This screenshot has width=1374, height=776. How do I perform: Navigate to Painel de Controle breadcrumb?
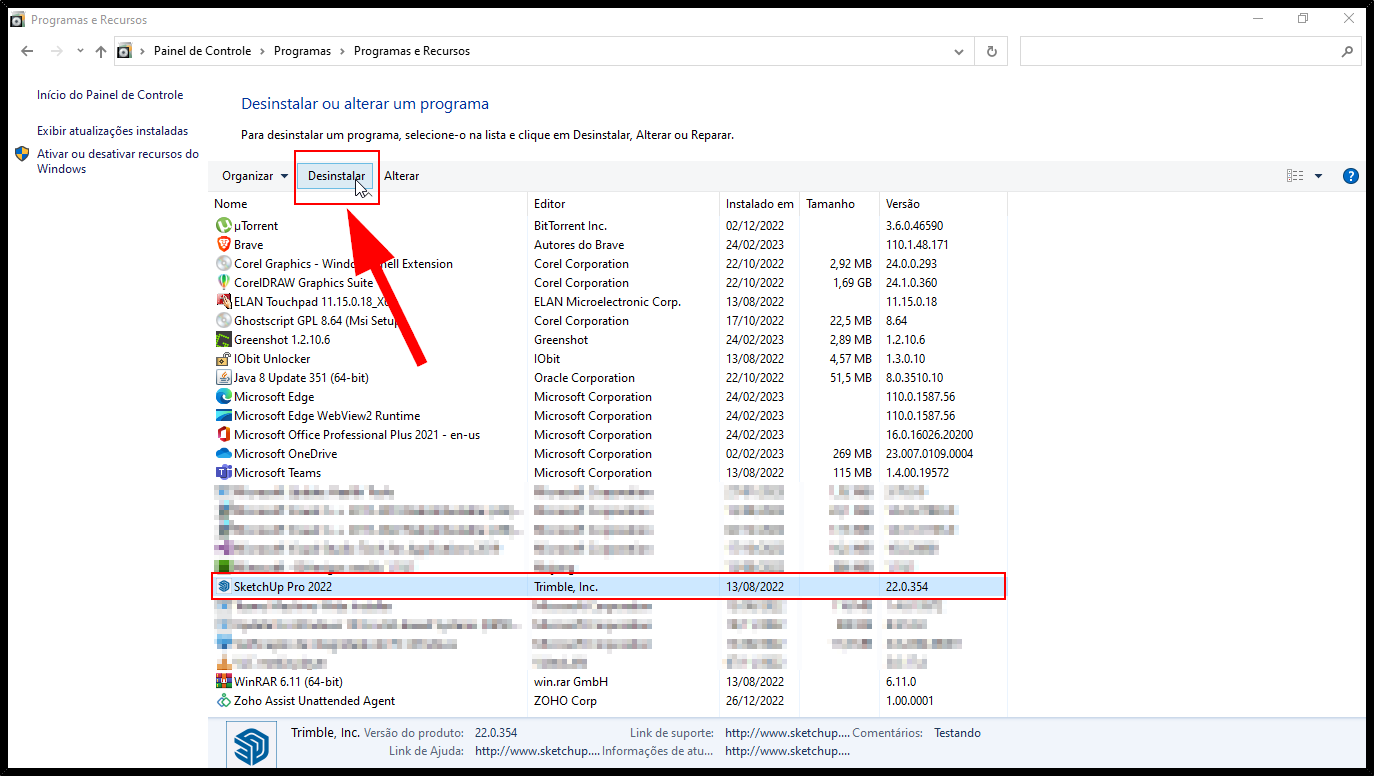click(203, 51)
